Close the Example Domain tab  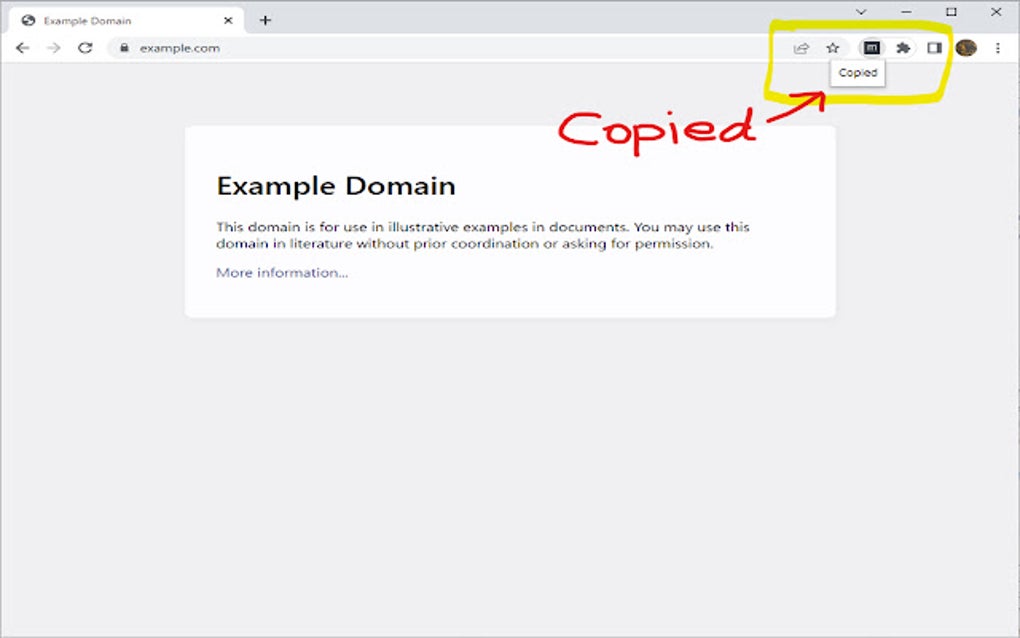(229, 19)
